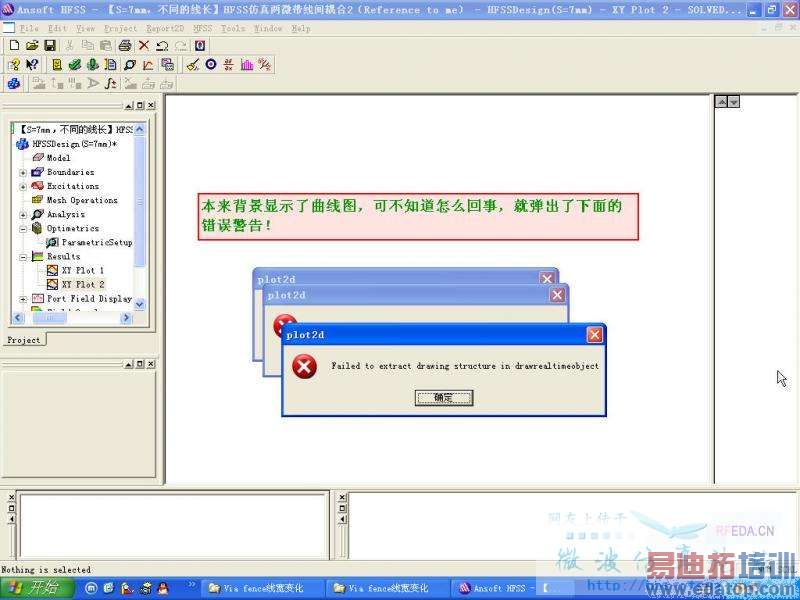The image size is (800, 600).
Task: Click the broom clear icon
Action: tap(192, 65)
